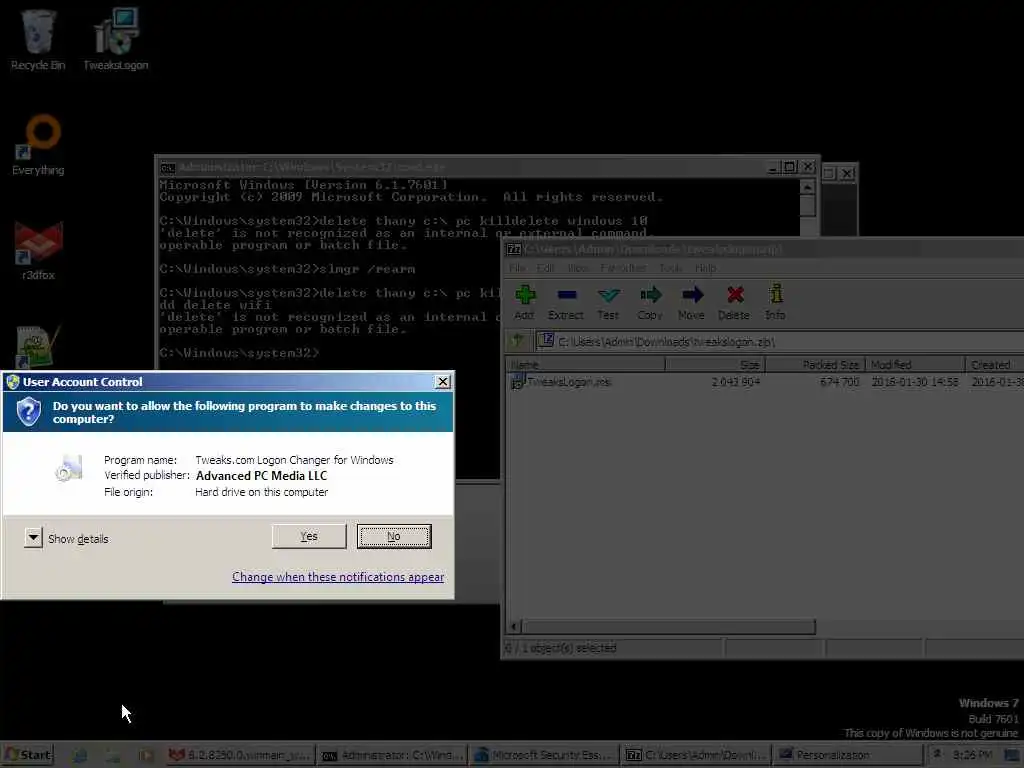
Task: Launch the Everything desktop shortcut
Action: coord(38,145)
